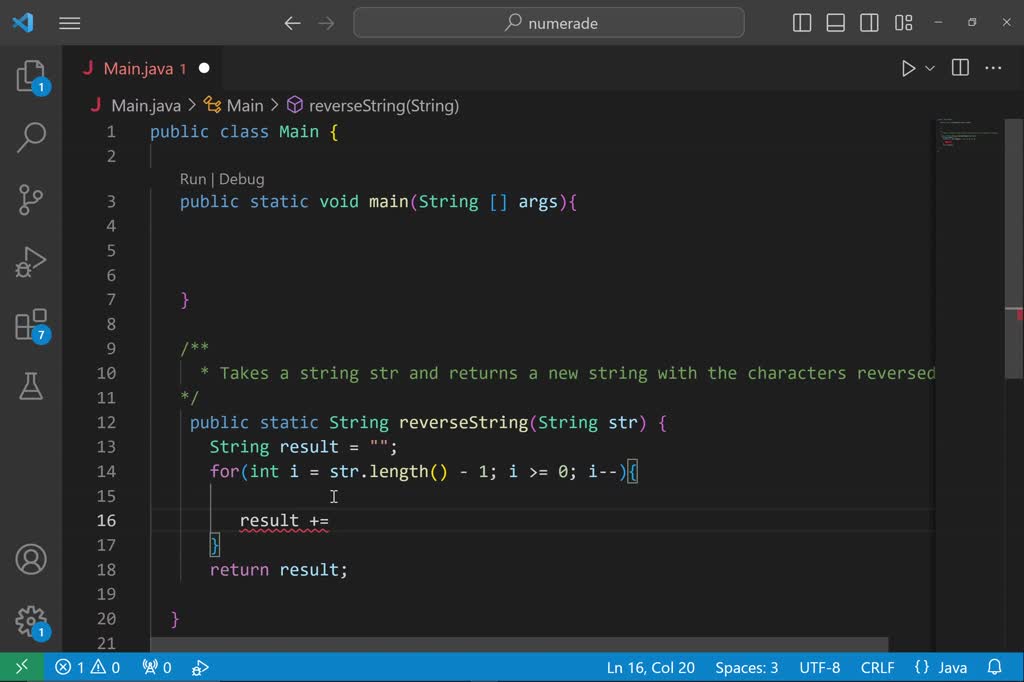
Task: Open the Manage gear menu
Action: [x=31, y=621]
